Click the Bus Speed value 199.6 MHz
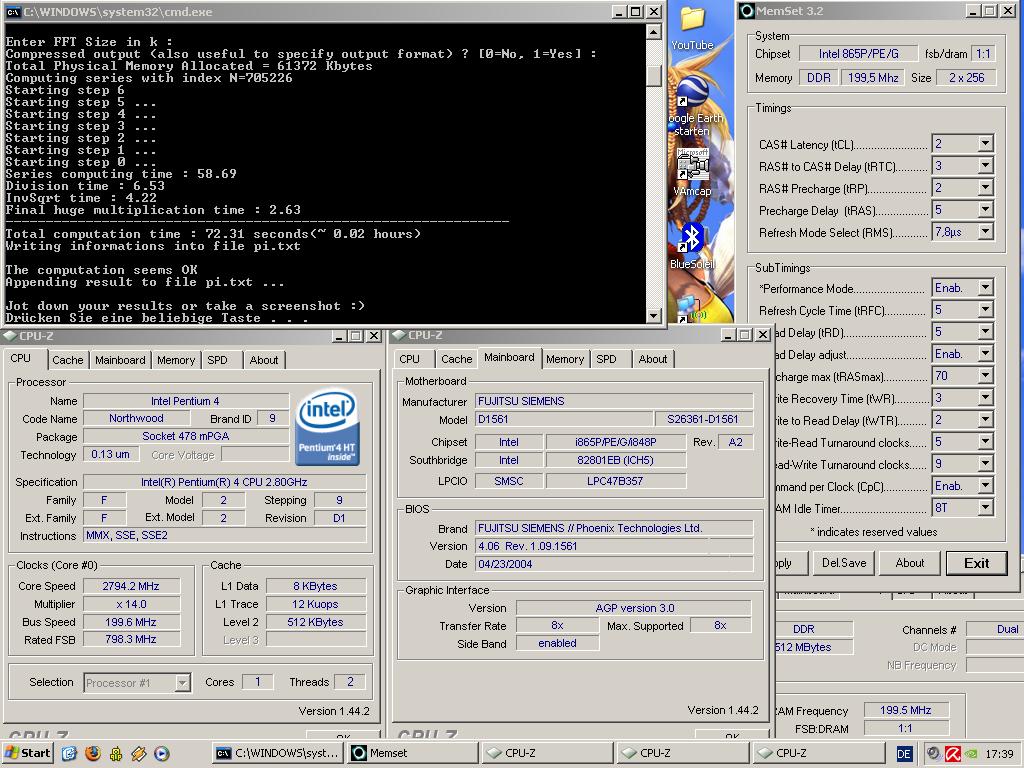This screenshot has width=1024, height=768. tap(131, 622)
